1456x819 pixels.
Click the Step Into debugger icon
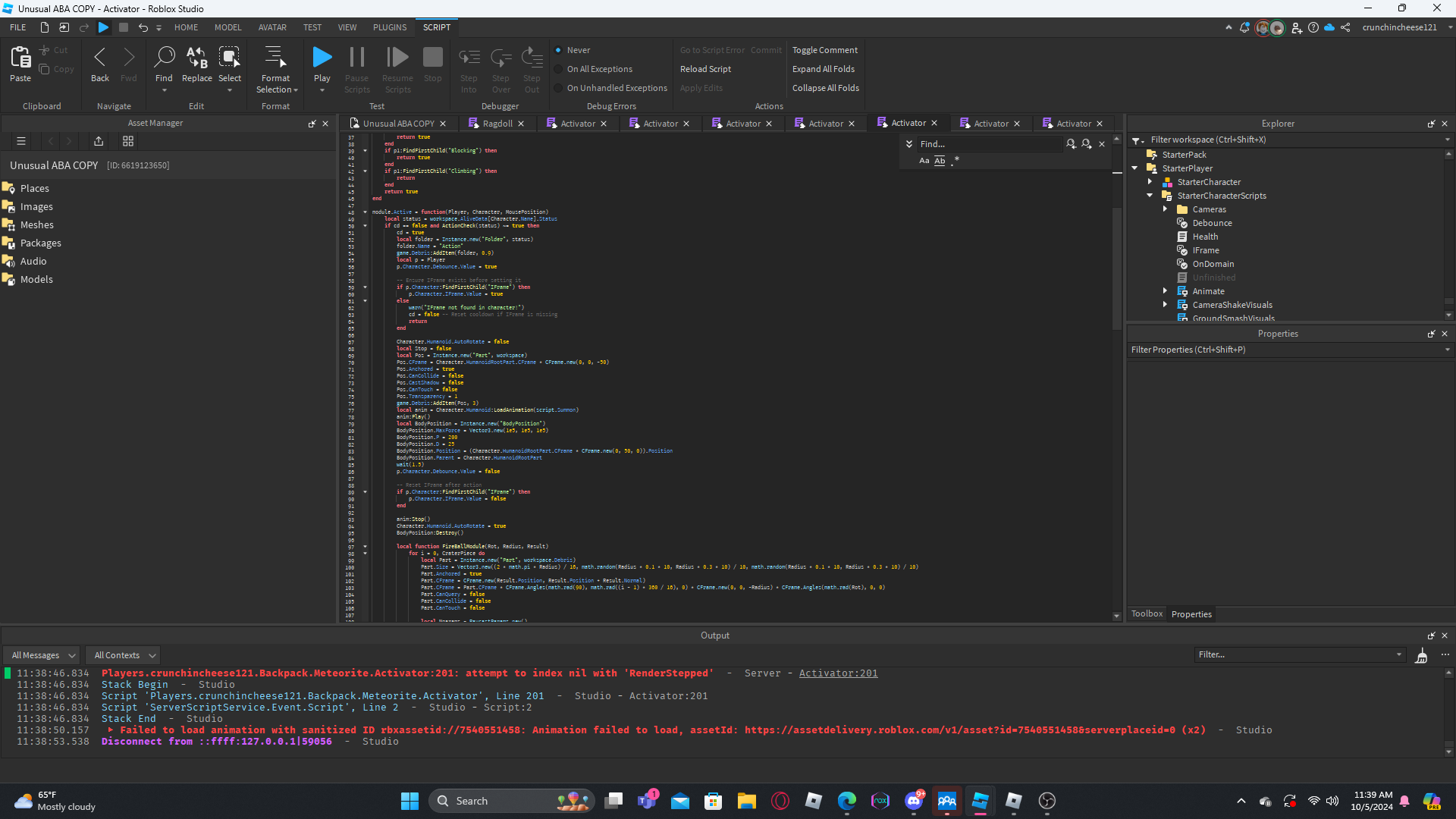(x=469, y=58)
